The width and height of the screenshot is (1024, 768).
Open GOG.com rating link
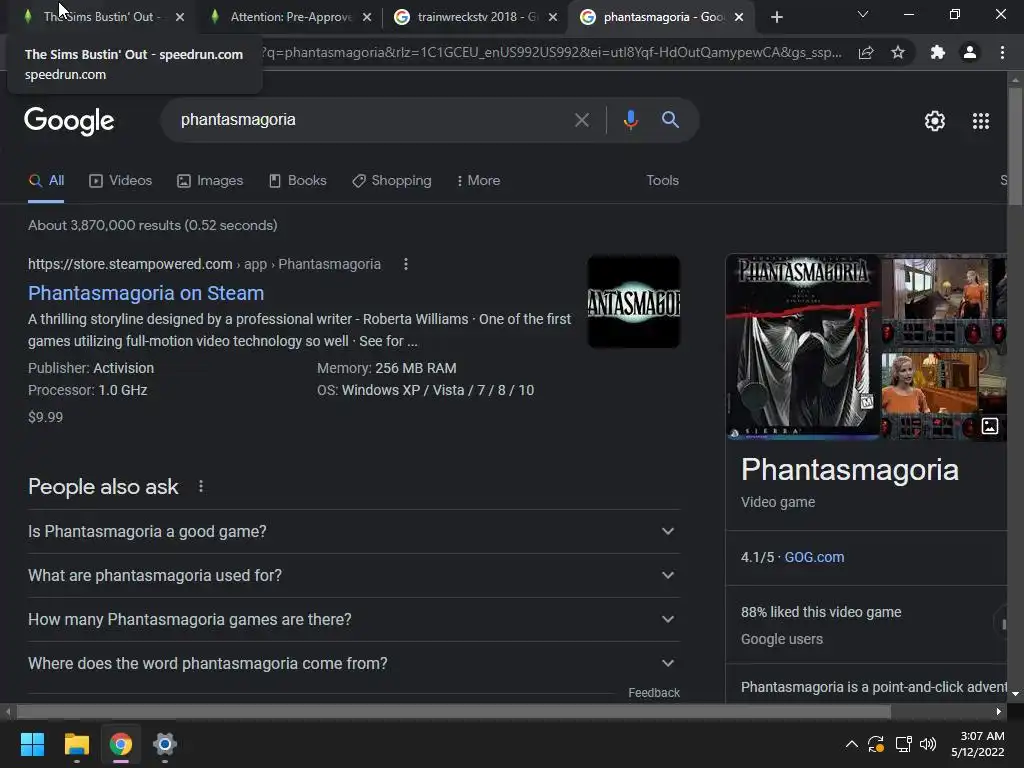coord(814,557)
